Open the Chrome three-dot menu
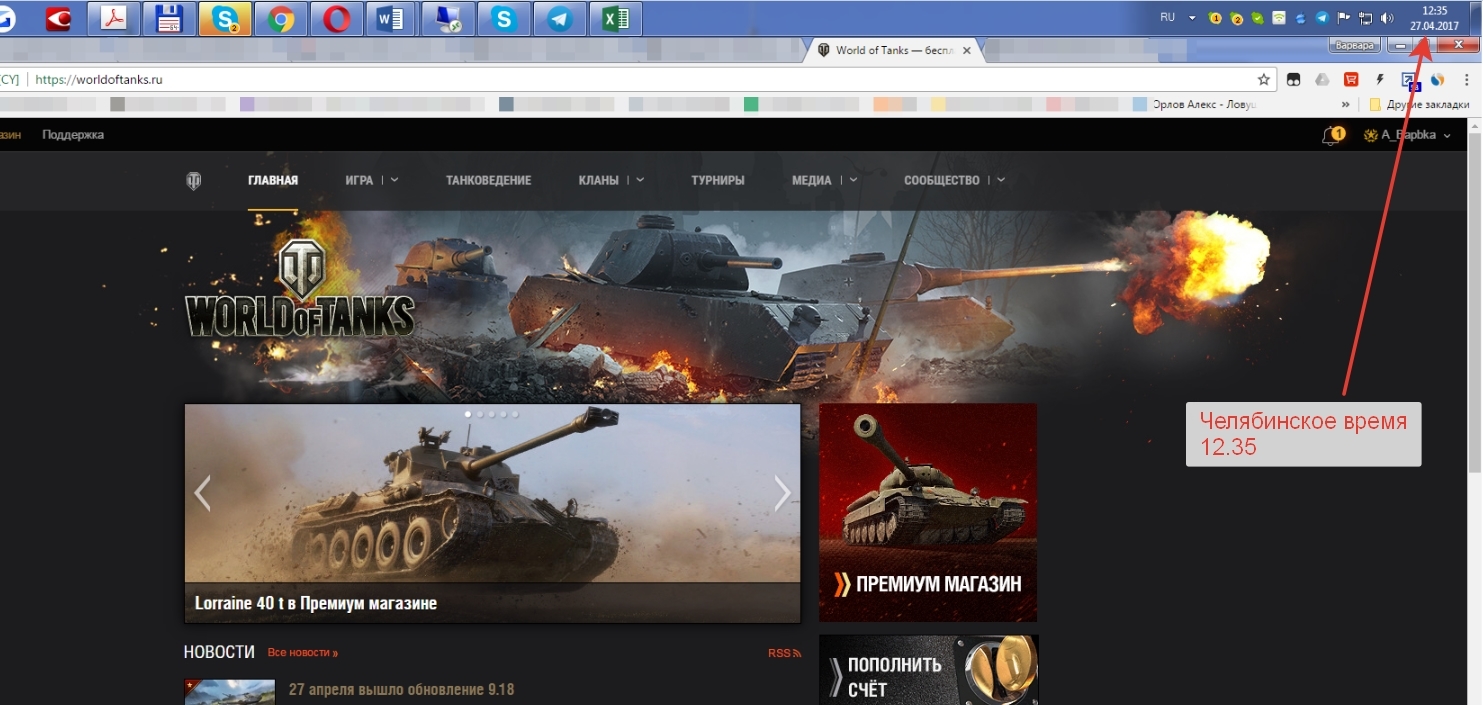Screen dimensions: 1483x705 point(1466,79)
